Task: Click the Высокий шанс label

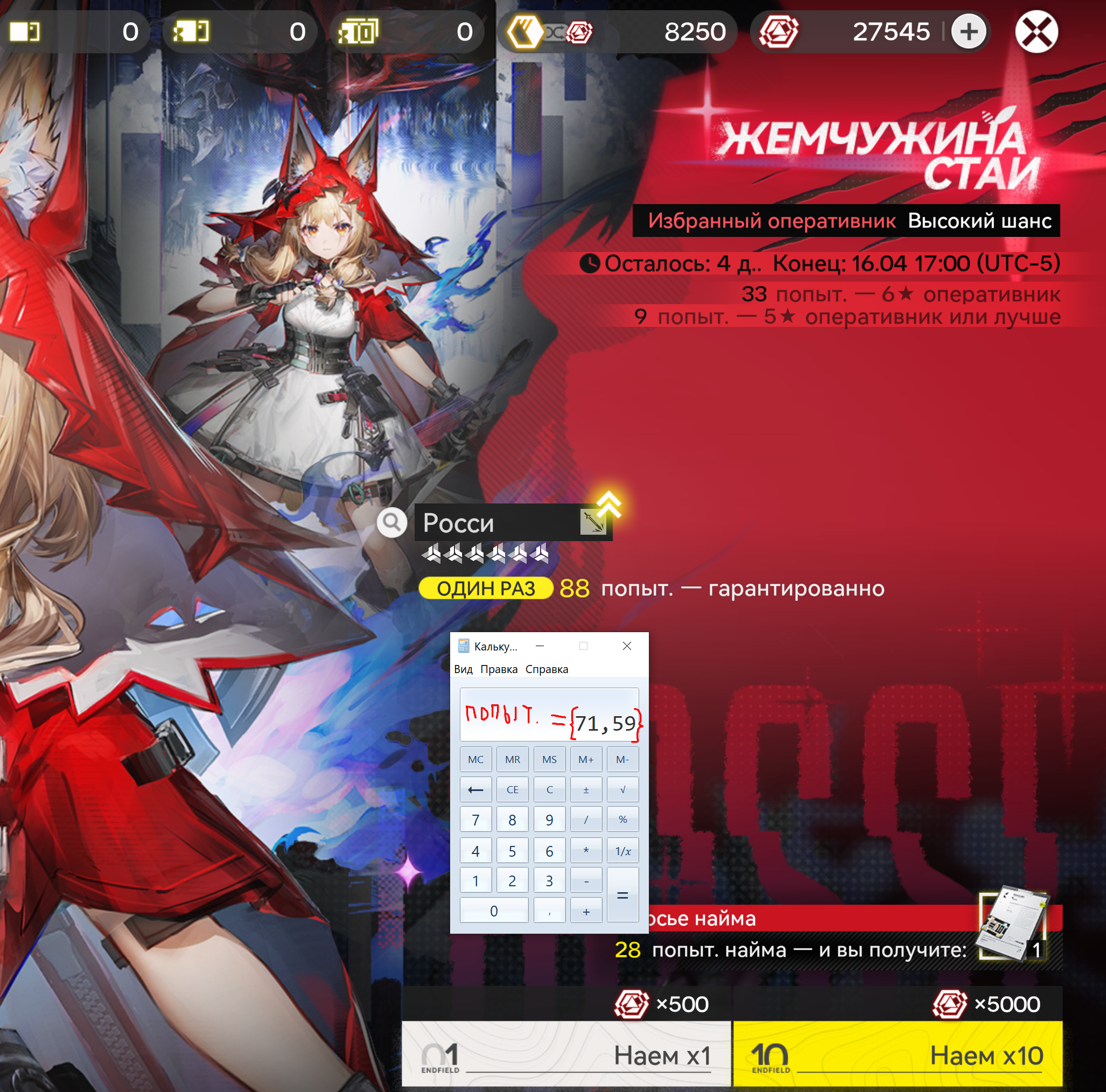Action: click(x=979, y=221)
